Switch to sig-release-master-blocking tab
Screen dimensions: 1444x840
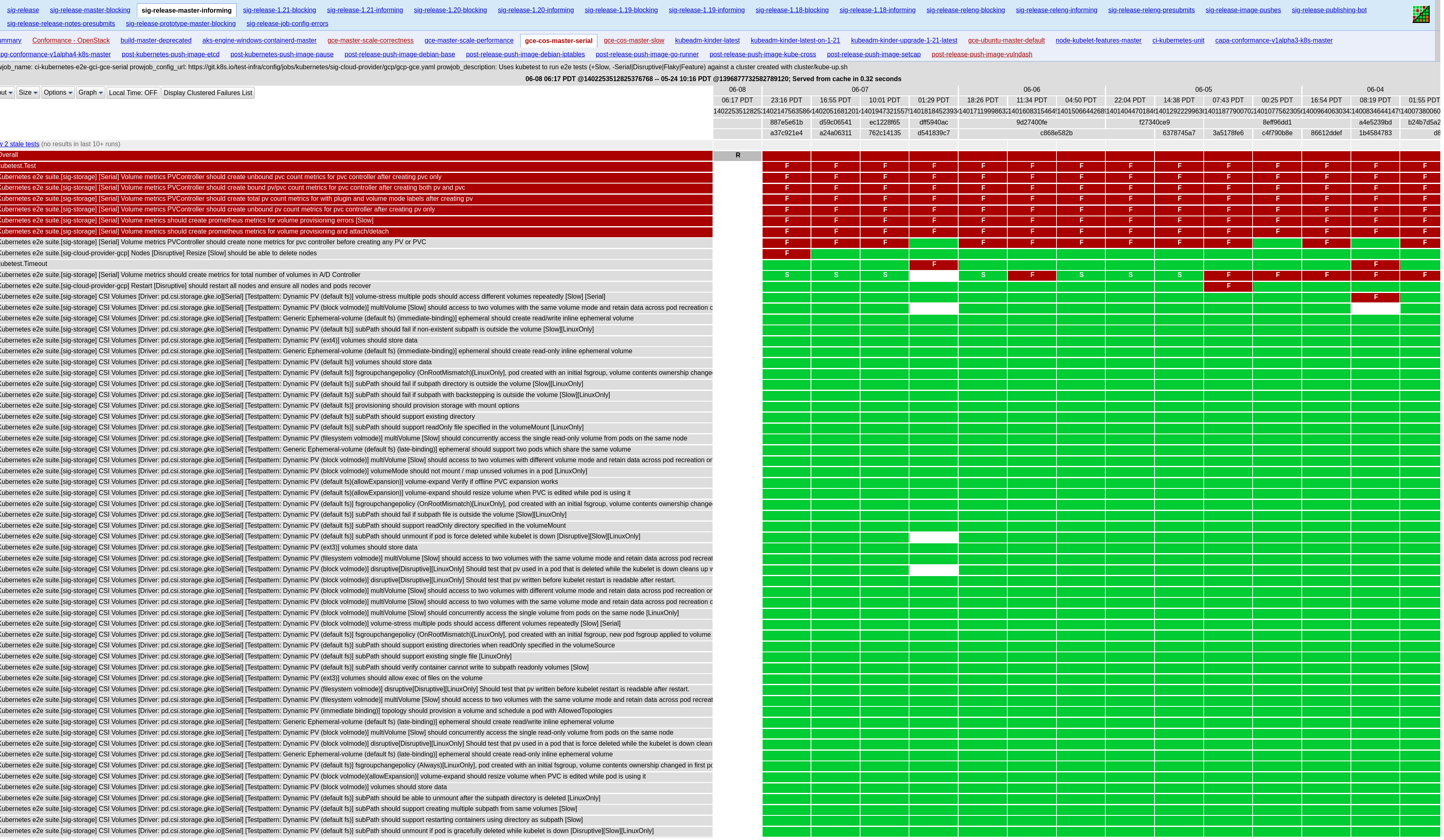tap(90, 10)
